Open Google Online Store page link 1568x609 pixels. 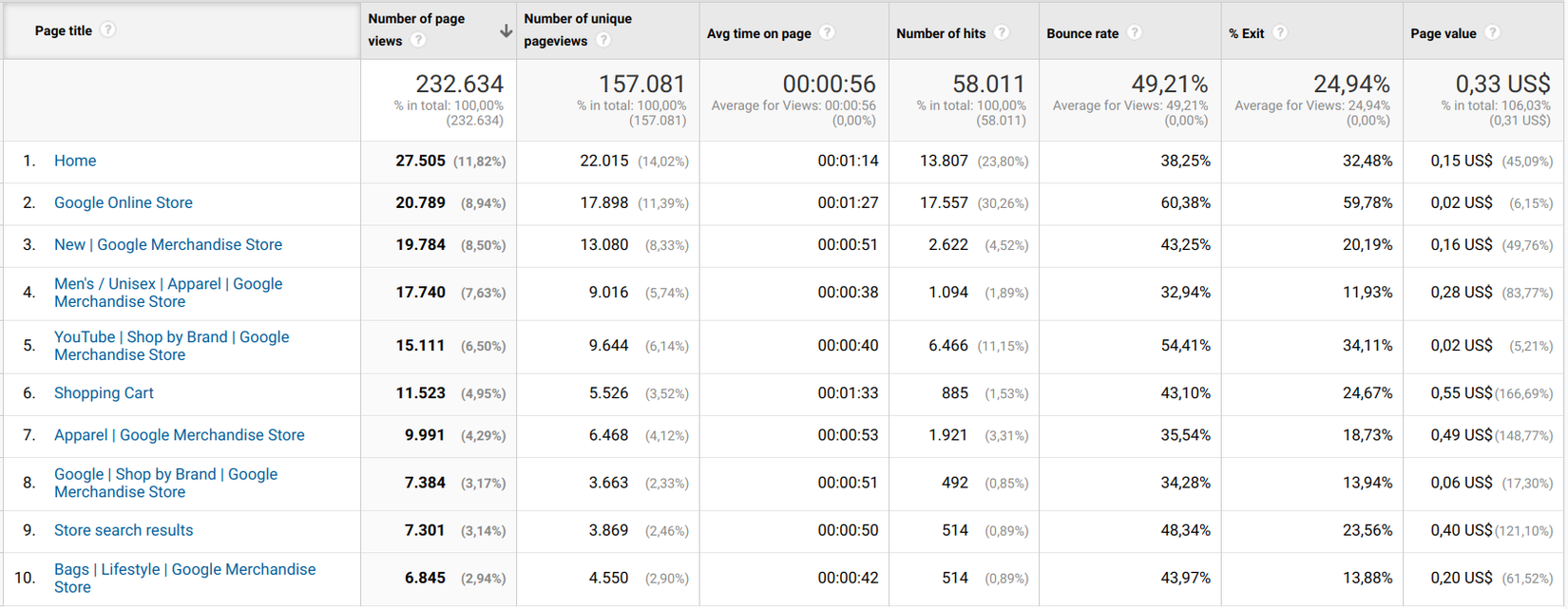(124, 202)
